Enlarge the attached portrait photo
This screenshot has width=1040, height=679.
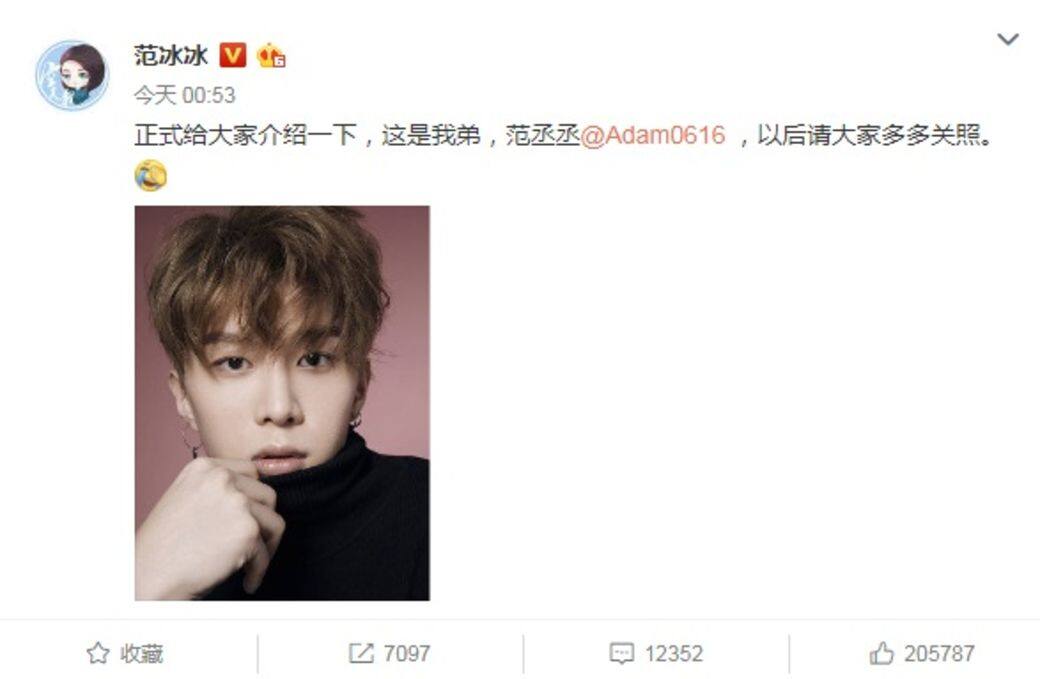(282, 403)
